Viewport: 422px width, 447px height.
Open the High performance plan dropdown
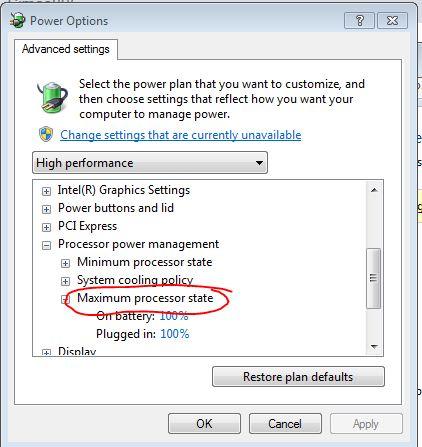[150, 163]
